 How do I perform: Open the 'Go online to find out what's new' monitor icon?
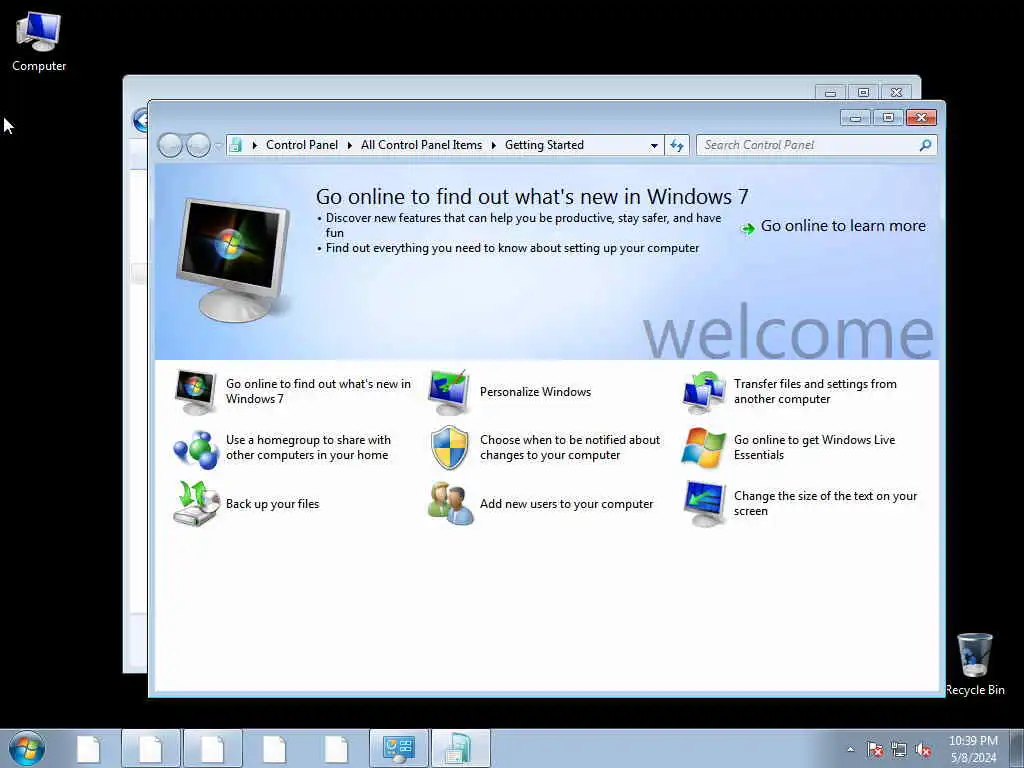(195, 392)
